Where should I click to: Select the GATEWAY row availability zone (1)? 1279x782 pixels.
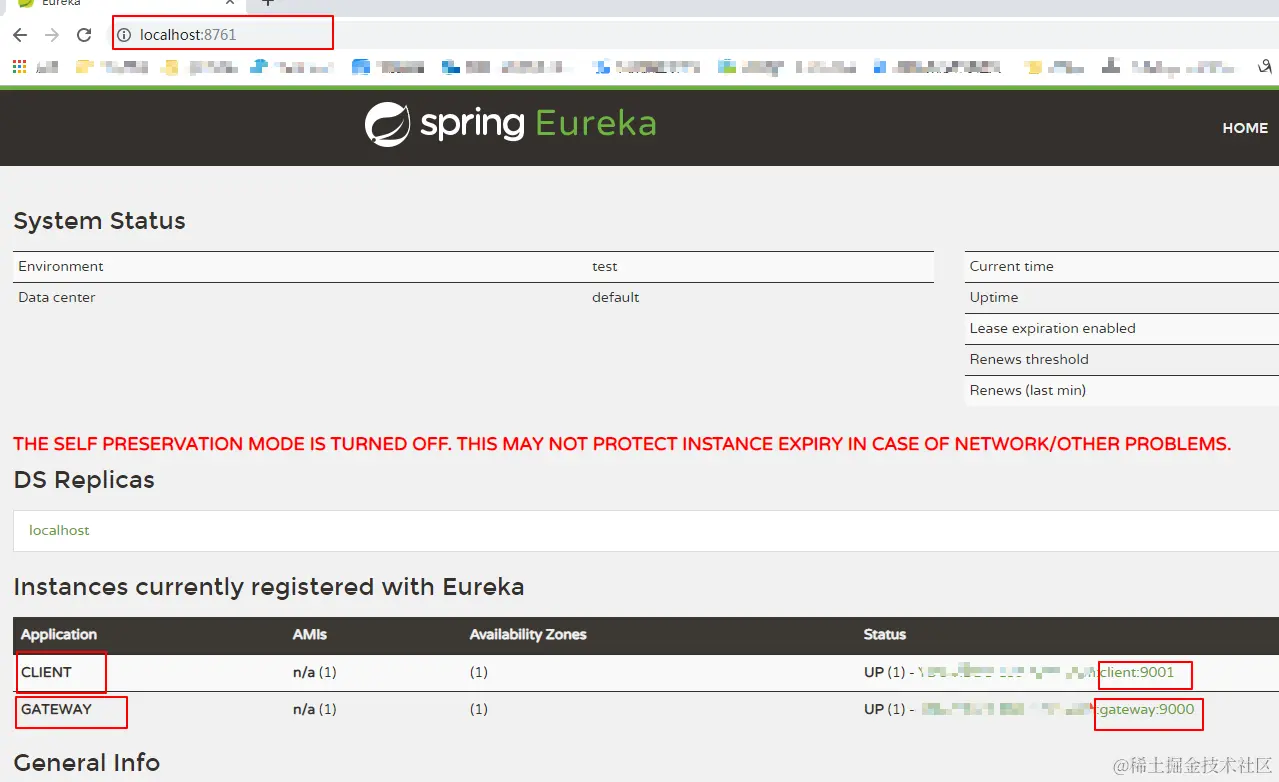click(479, 709)
